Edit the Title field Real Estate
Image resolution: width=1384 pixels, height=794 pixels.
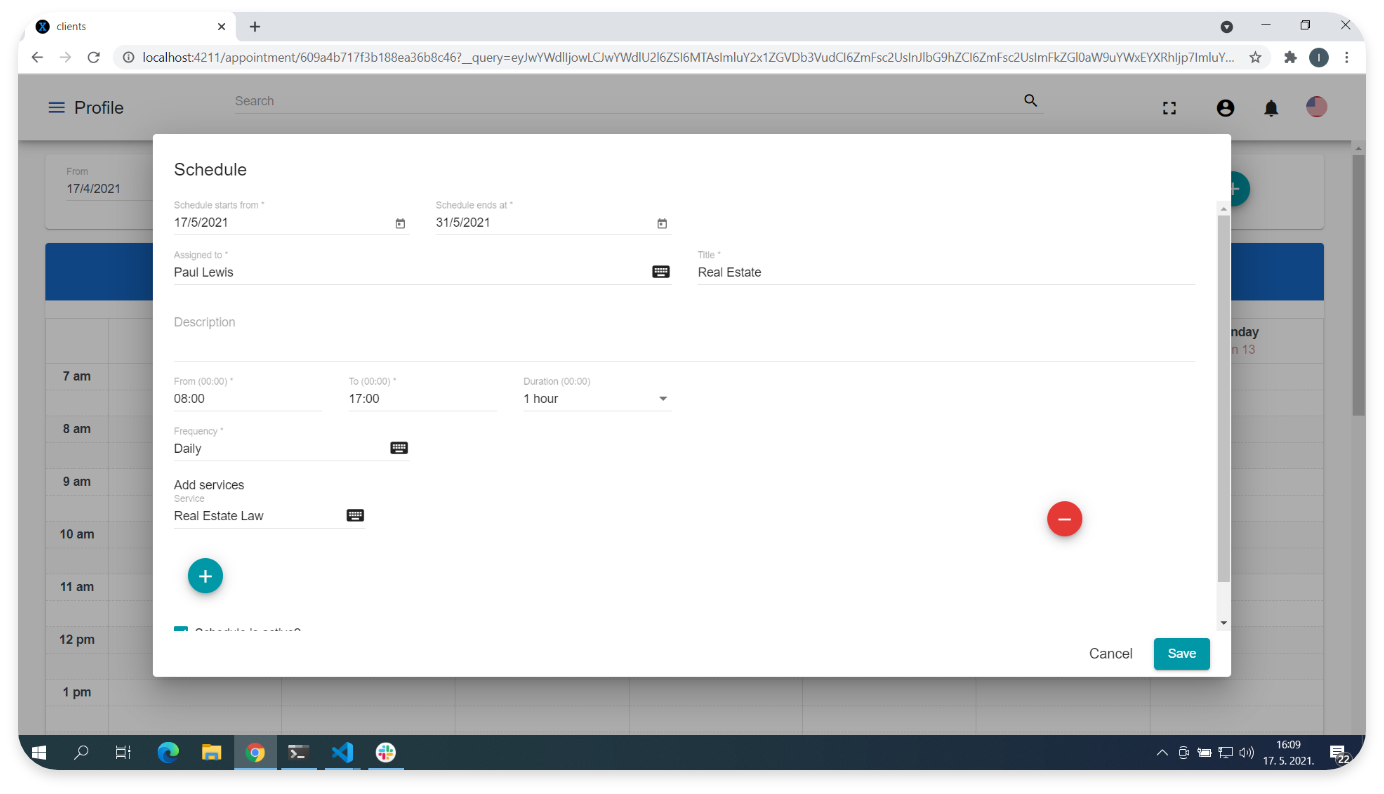[x=946, y=271]
